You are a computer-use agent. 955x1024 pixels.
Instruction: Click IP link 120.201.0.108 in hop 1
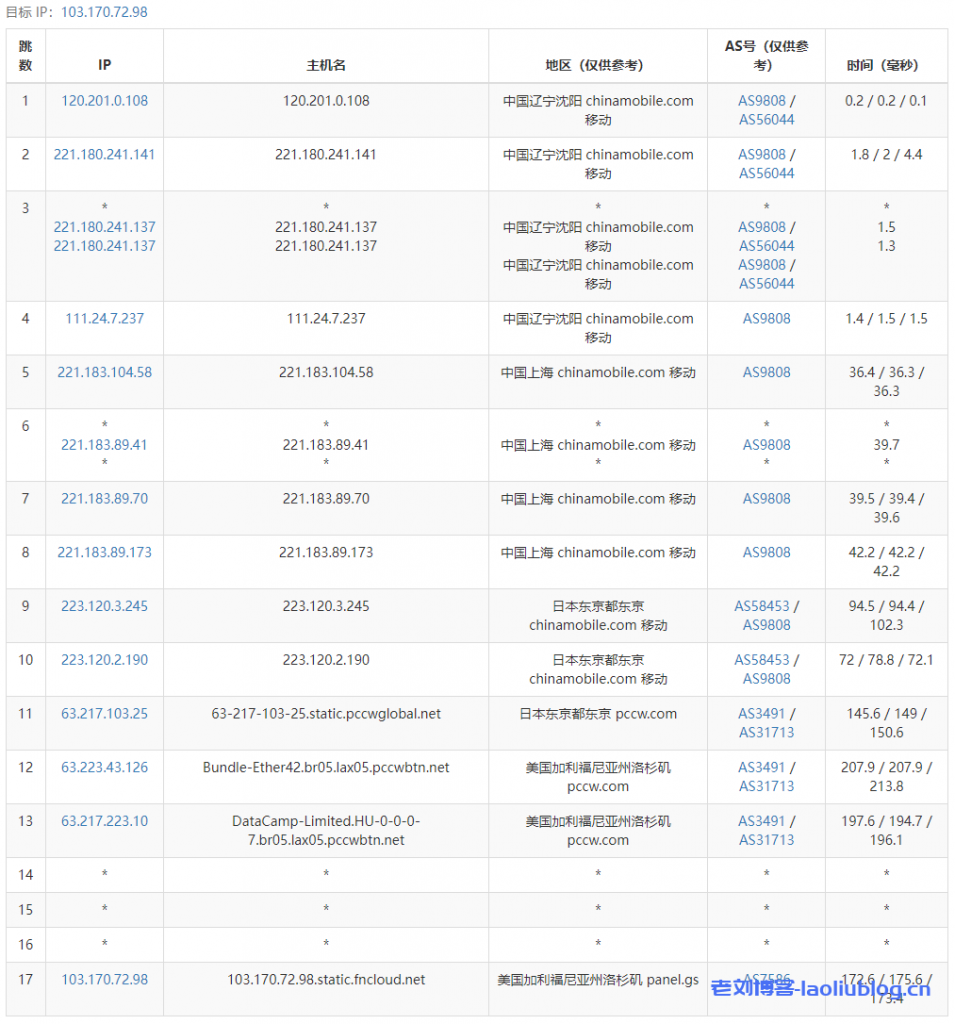[x=103, y=100]
